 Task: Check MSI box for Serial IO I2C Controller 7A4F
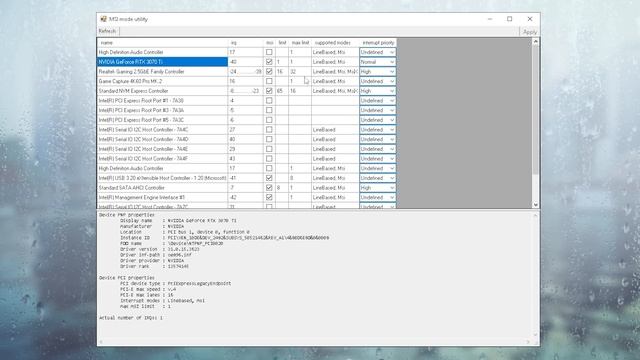click(x=269, y=159)
